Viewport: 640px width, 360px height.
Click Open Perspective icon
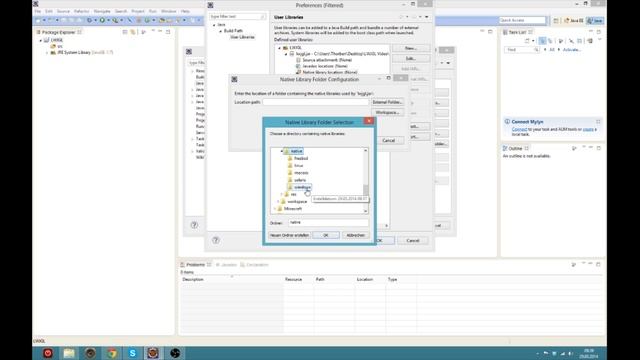pyautogui.click(x=556, y=20)
